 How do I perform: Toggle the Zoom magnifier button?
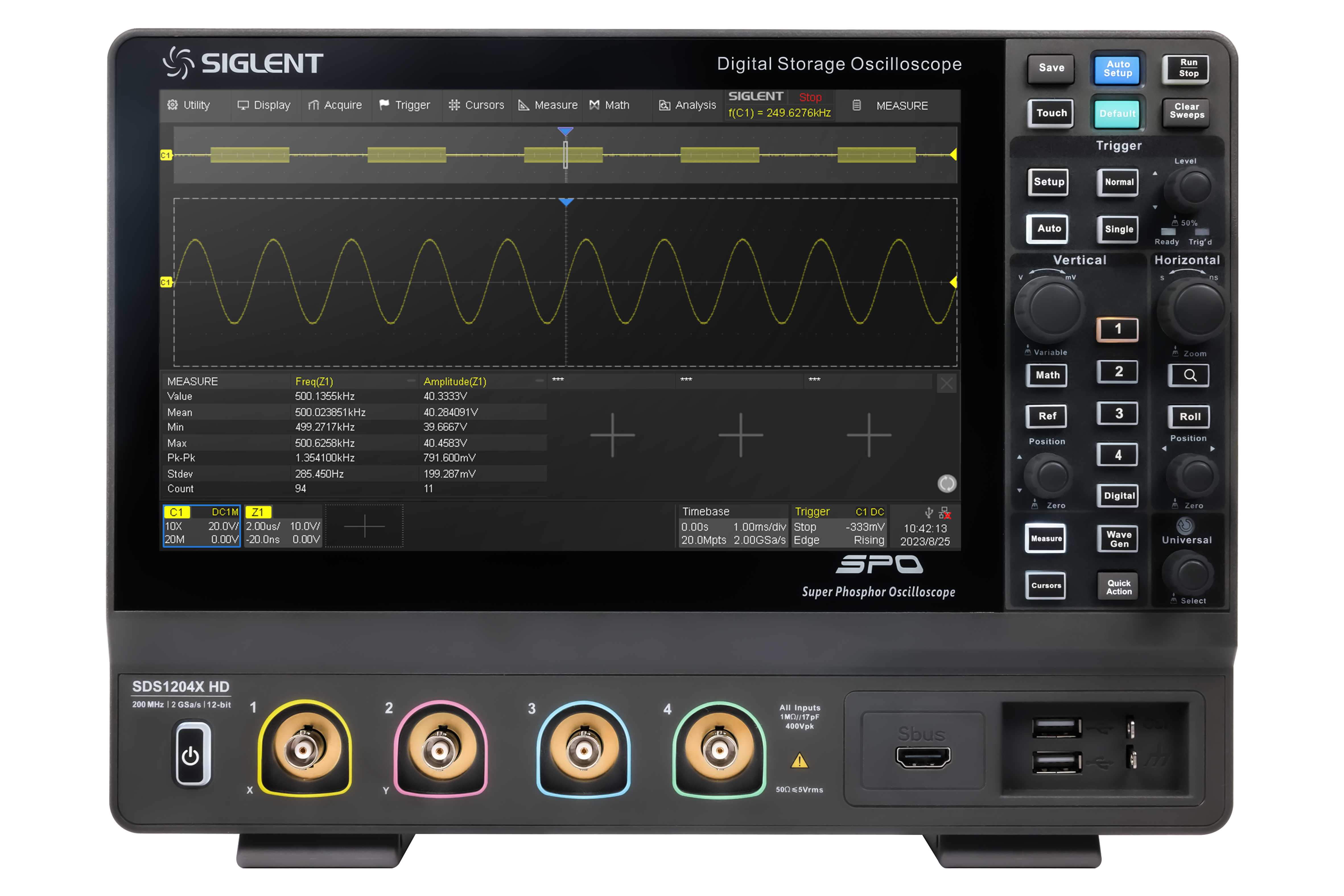[x=1189, y=375]
